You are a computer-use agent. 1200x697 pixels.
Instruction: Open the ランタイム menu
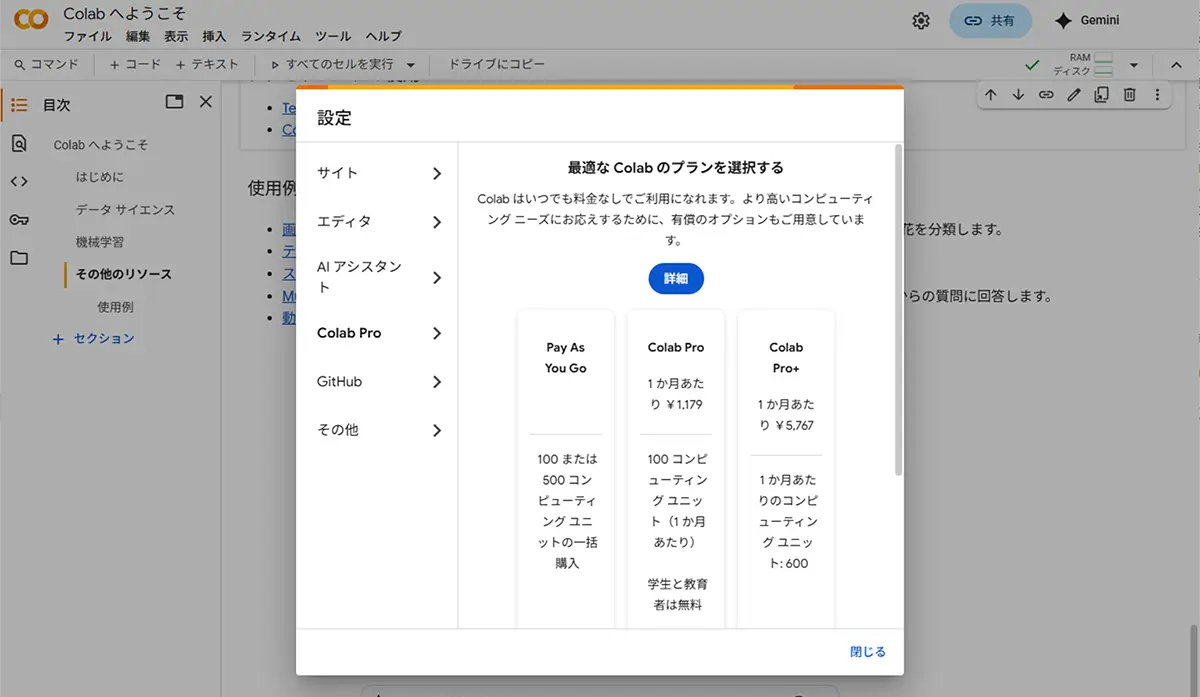coord(270,36)
